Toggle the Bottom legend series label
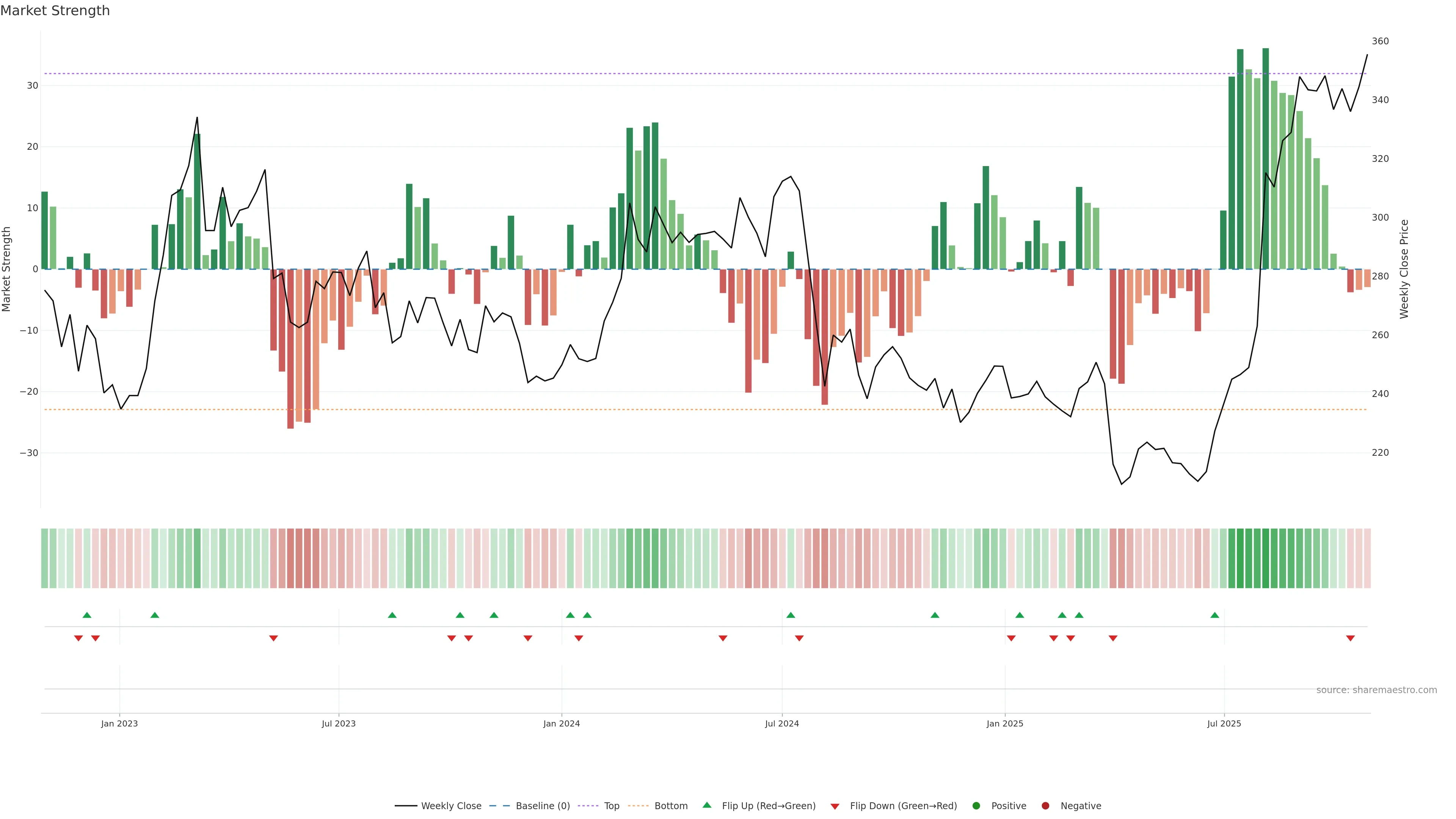This screenshot has width=1456, height=819. click(x=671, y=806)
